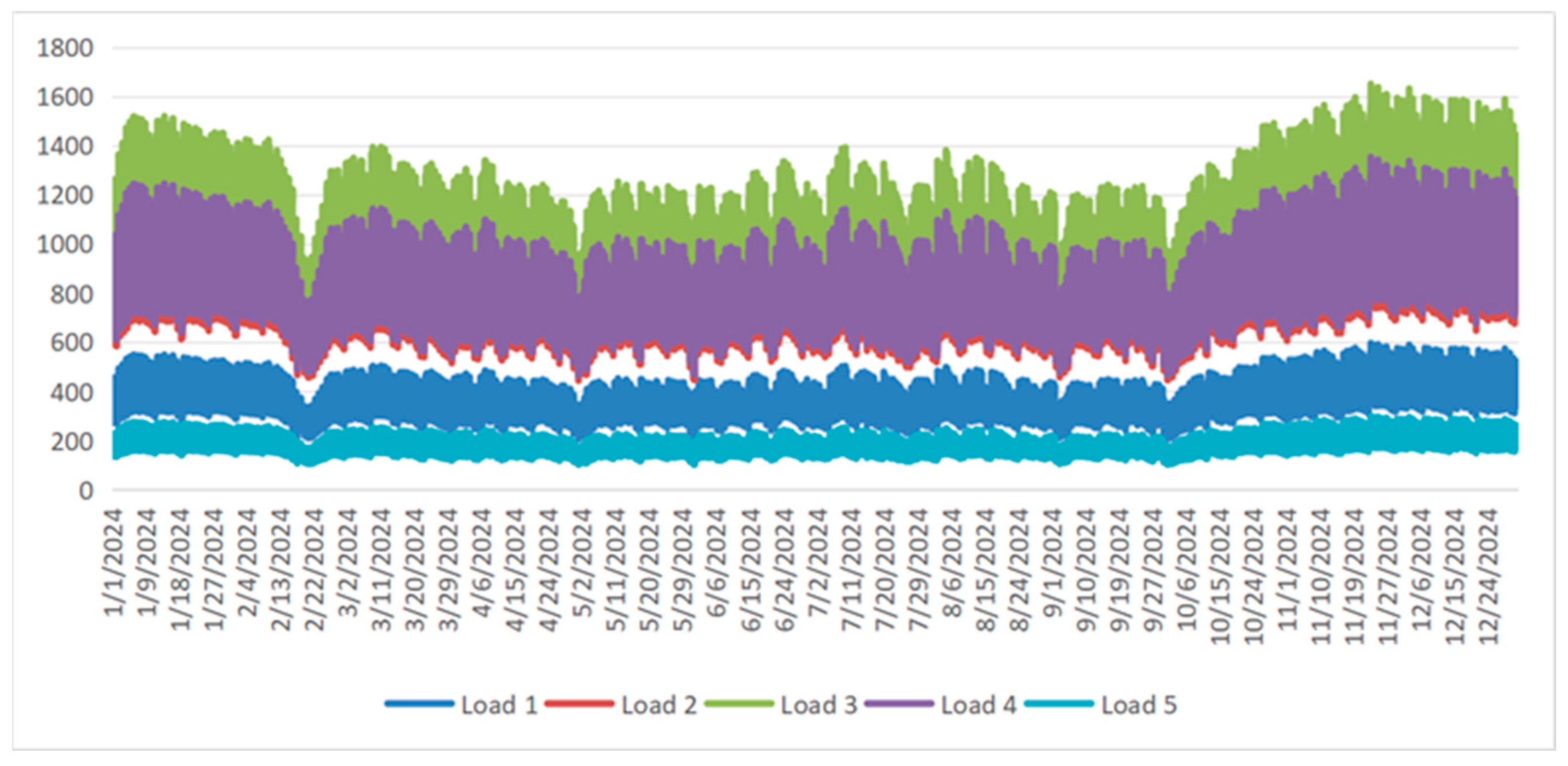Viewport: 1568px width, 766px height.
Task: Select the cyan Load 5 legend line
Action: [1060, 704]
